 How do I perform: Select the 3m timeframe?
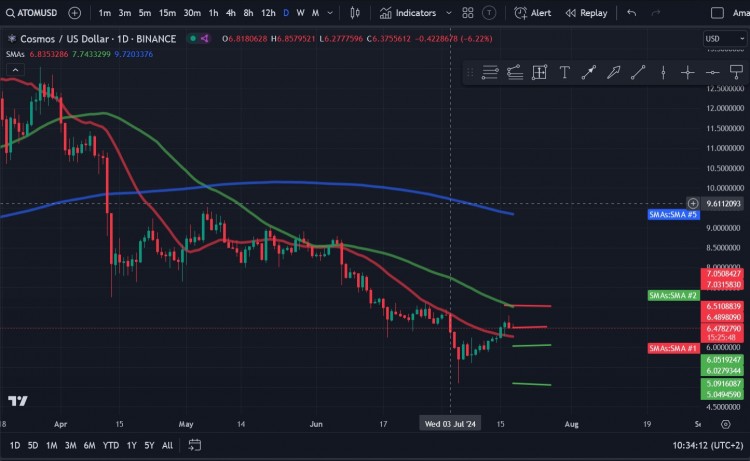click(x=125, y=13)
